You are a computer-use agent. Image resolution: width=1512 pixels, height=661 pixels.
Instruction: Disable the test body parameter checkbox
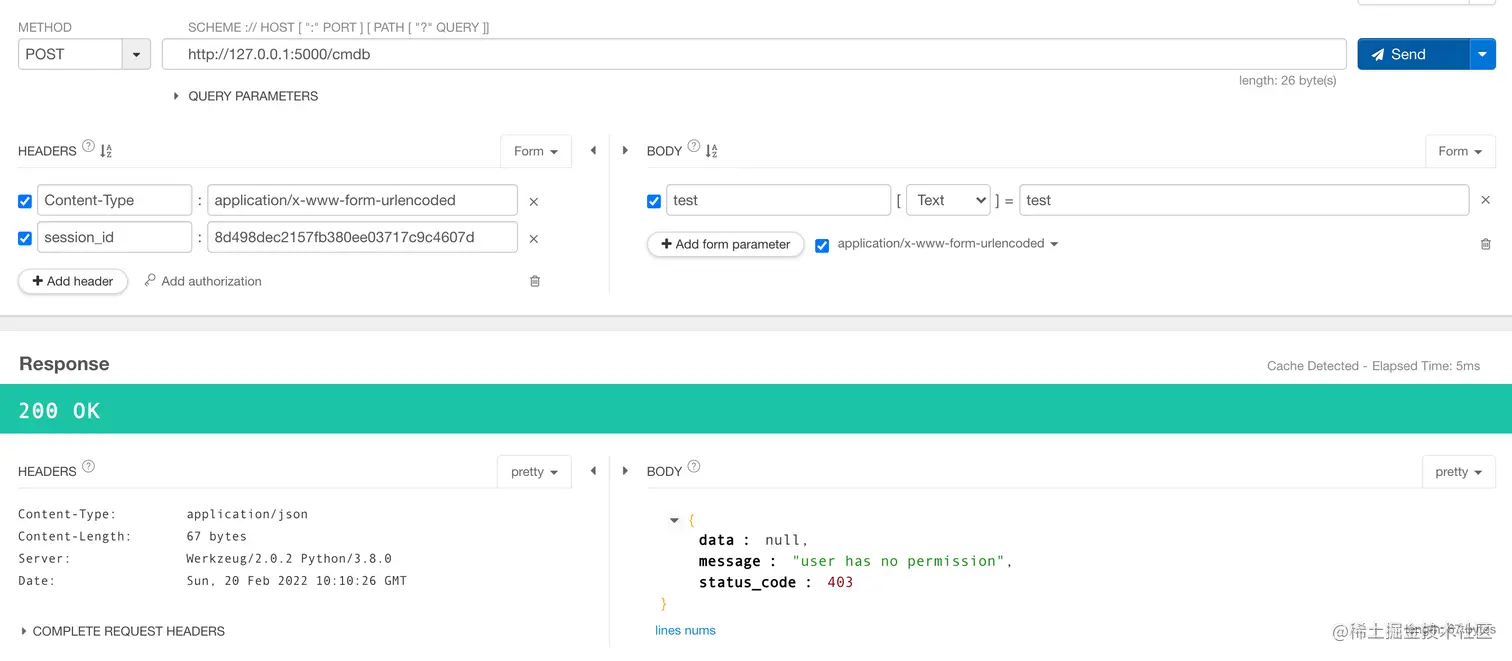654,201
